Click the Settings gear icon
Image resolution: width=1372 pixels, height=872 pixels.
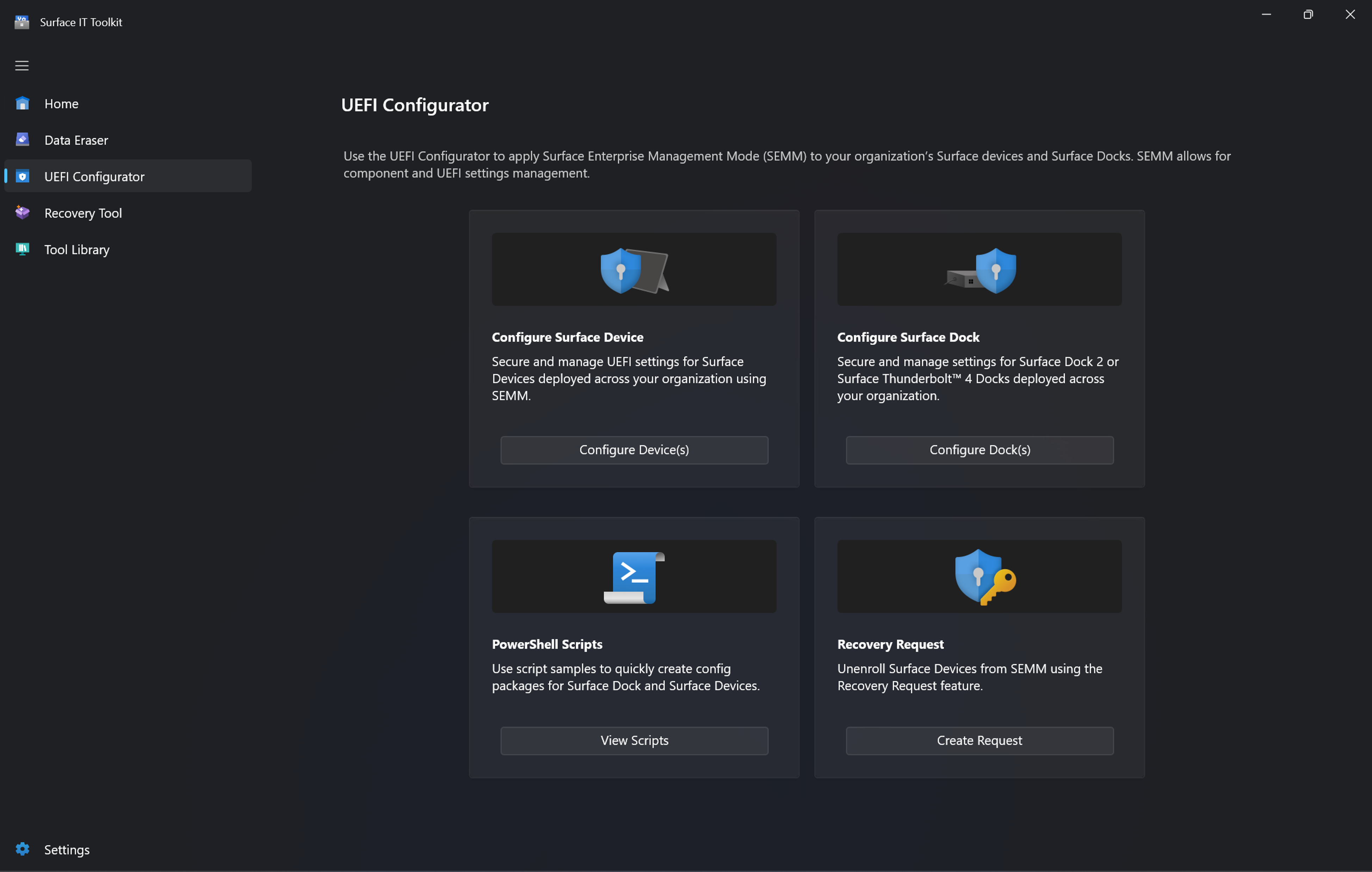pyautogui.click(x=22, y=849)
